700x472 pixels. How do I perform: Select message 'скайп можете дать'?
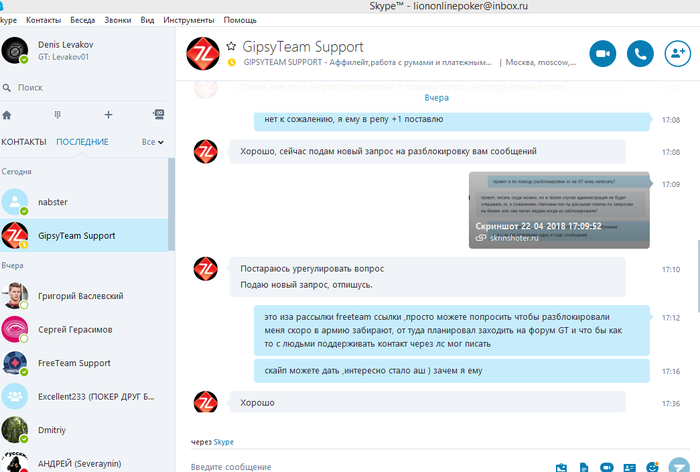pyautogui.click(x=451, y=371)
